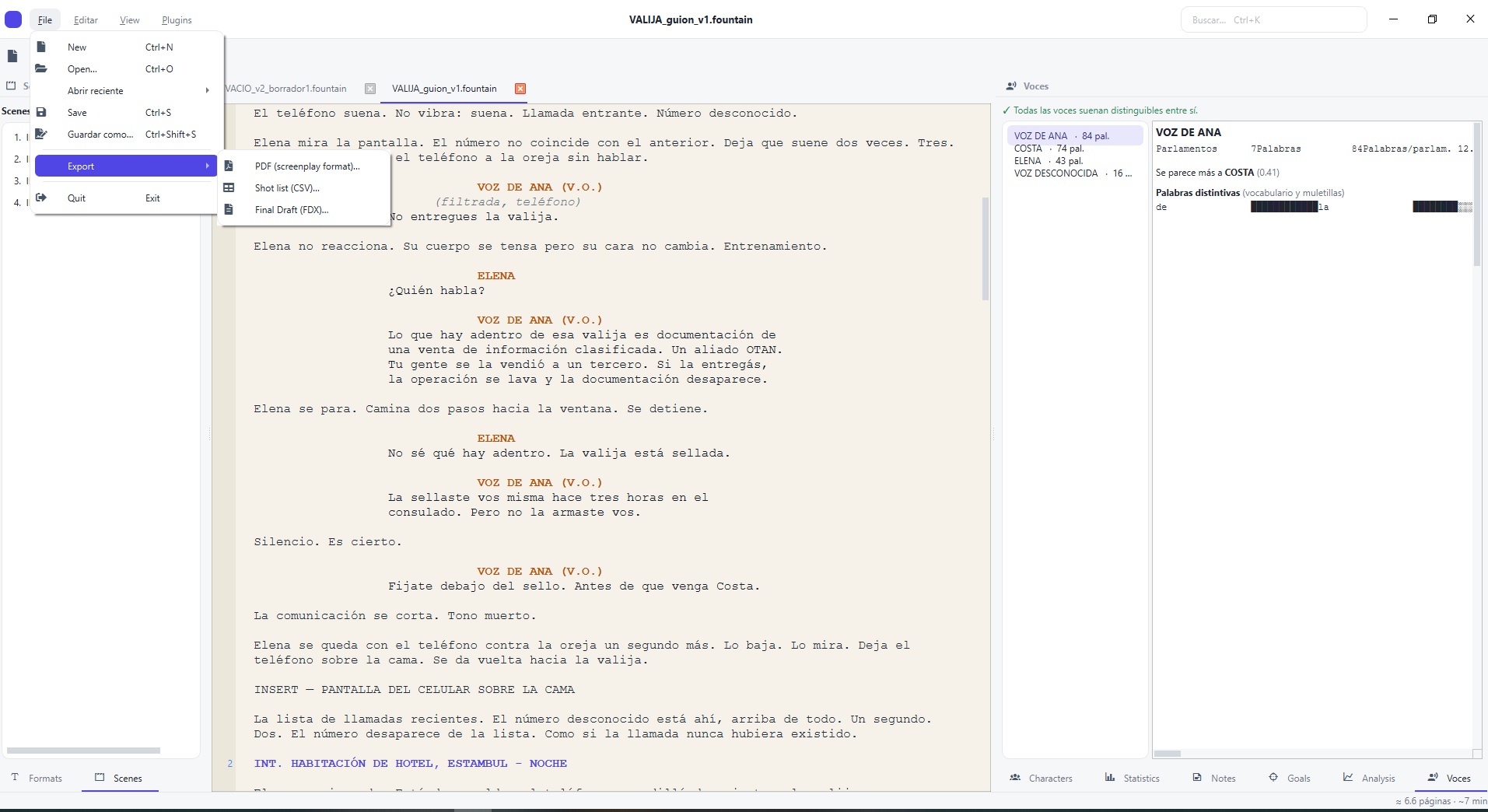Switch to the Analysis panel tab

1368,778
